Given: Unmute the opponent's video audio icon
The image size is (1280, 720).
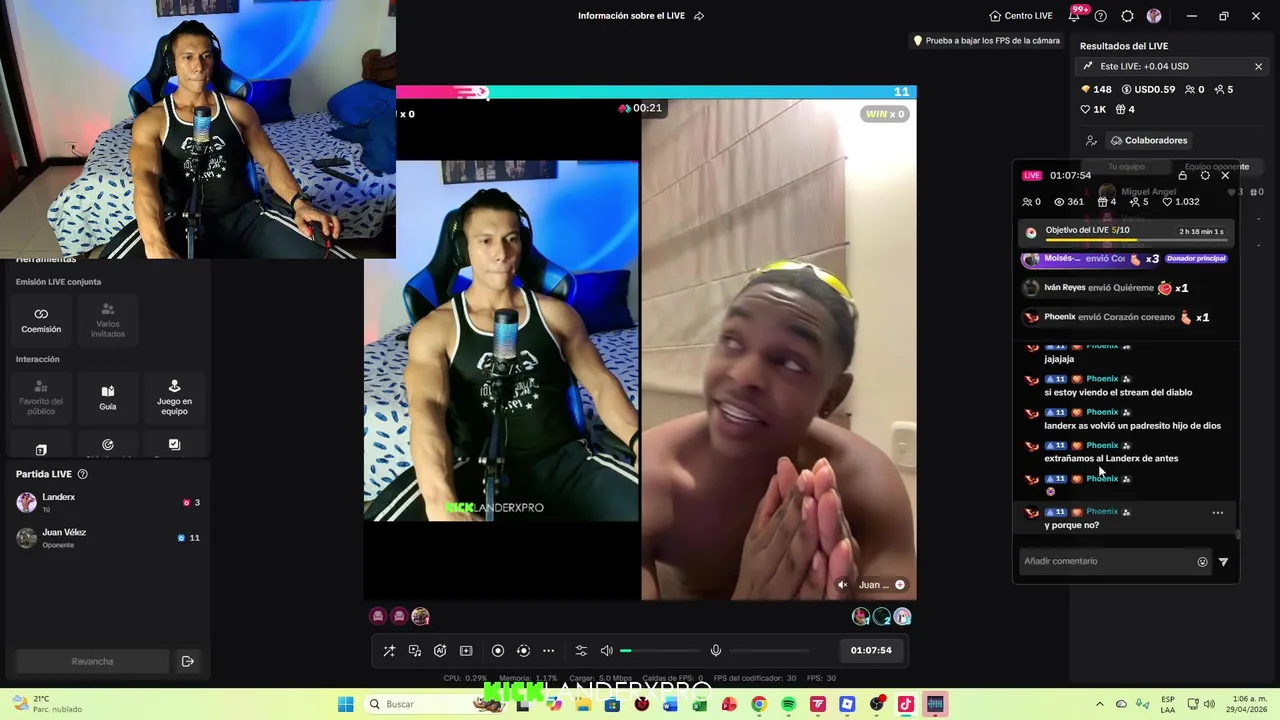Looking at the screenshot, I should (x=842, y=585).
